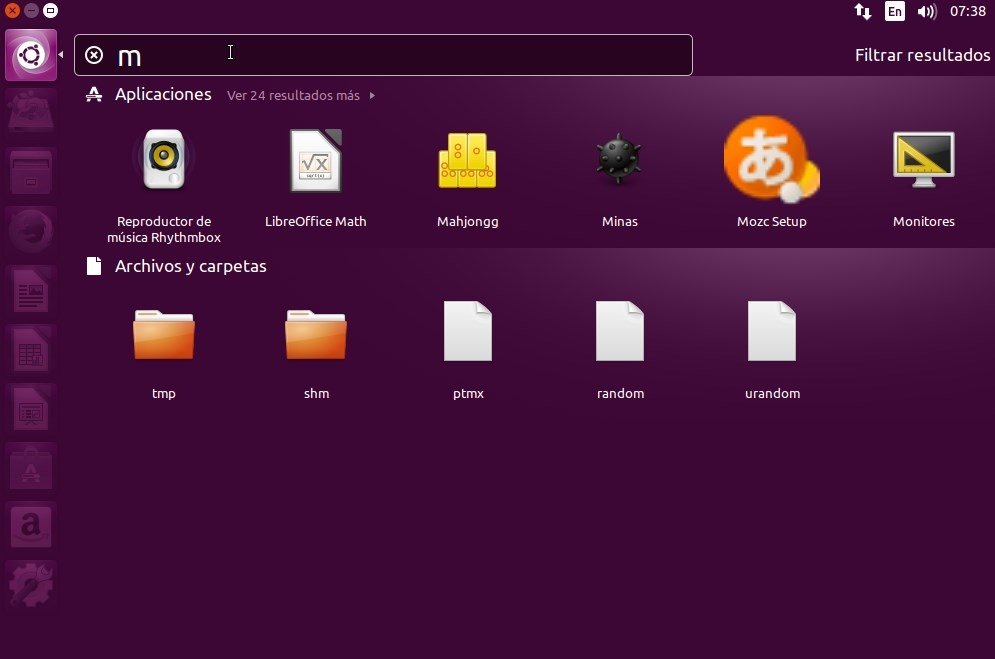Expand Ver 24 resultados más

click(x=301, y=95)
